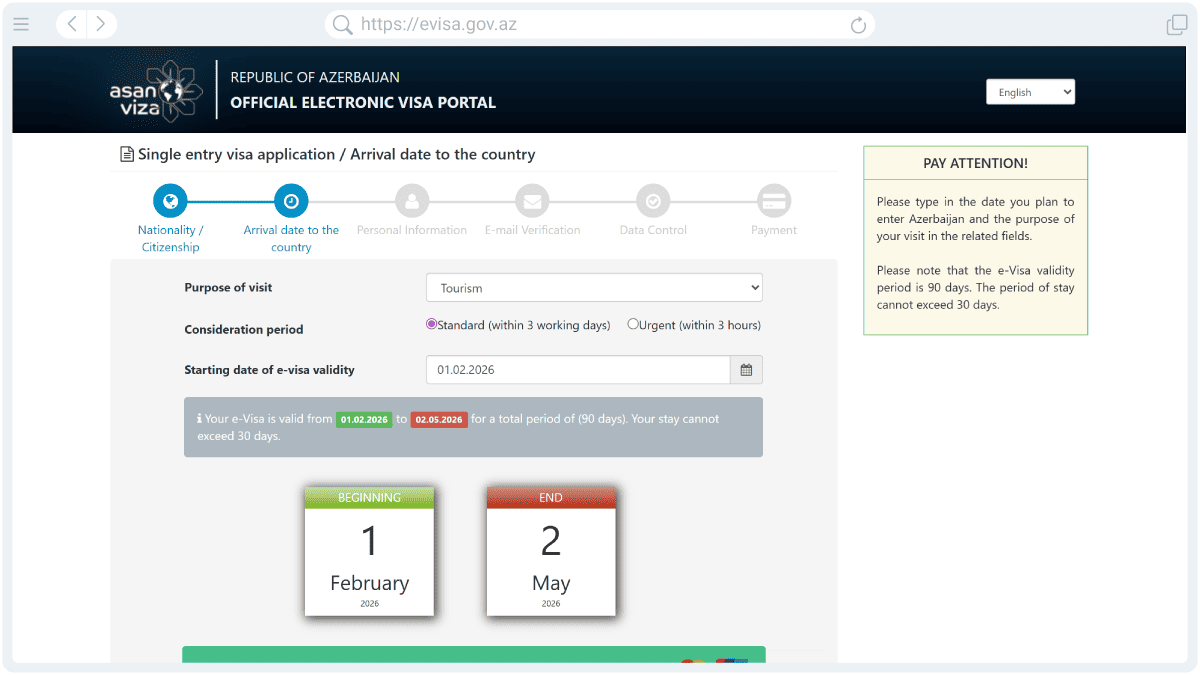The width and height of the screenshot is (1200, 675).
Task: Open the Purpose of visit dropdown
Action: [x=594, y=288]
